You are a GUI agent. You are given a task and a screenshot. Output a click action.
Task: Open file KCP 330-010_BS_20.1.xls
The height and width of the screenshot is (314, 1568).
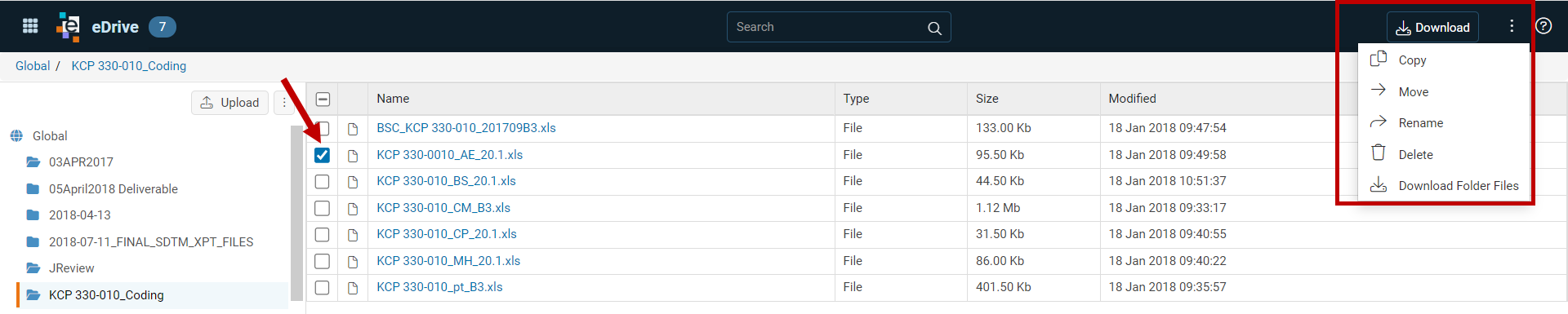click(x=447, y=181)
